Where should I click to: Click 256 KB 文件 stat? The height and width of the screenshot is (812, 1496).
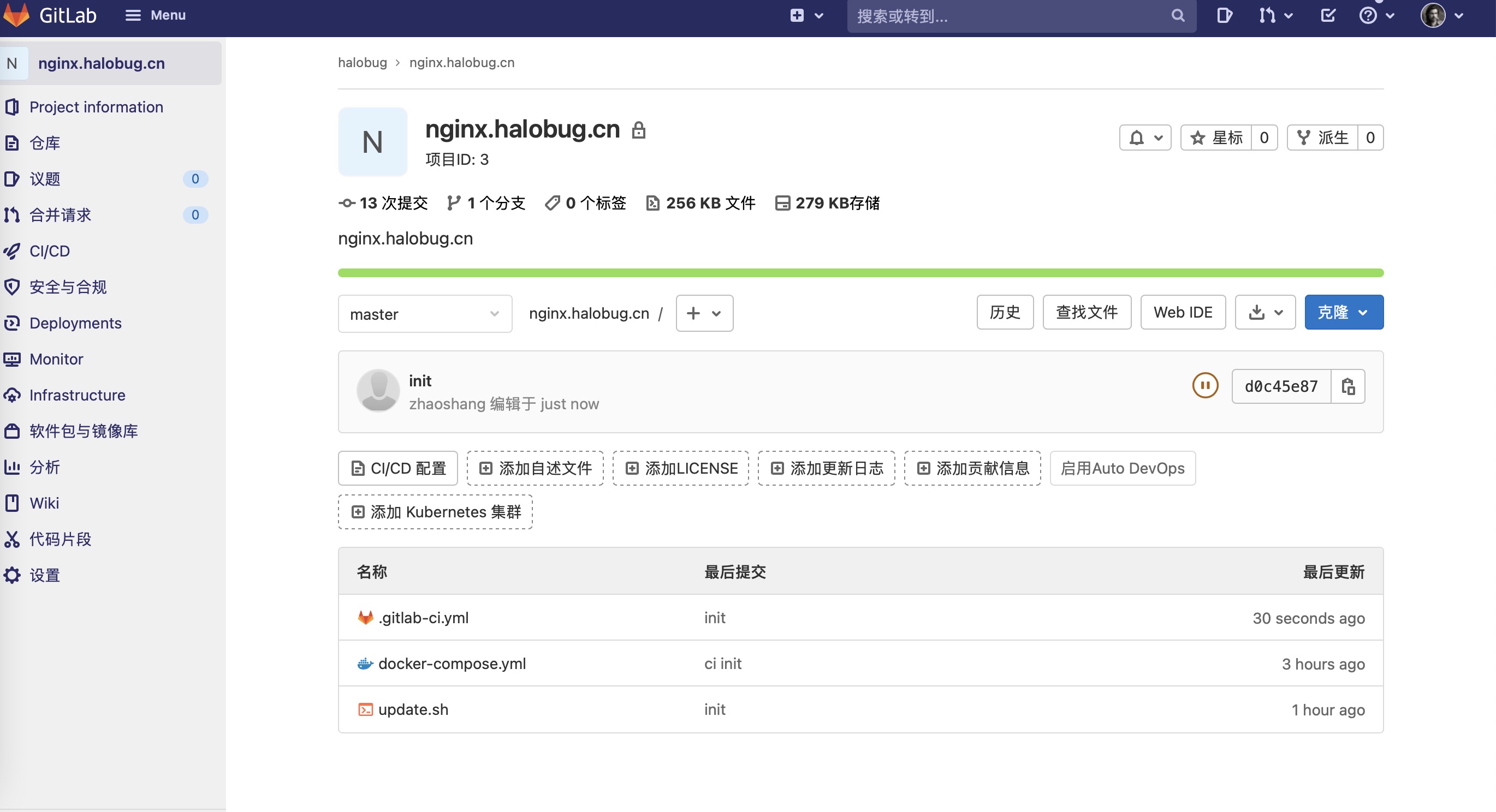(x=700, y=203)
